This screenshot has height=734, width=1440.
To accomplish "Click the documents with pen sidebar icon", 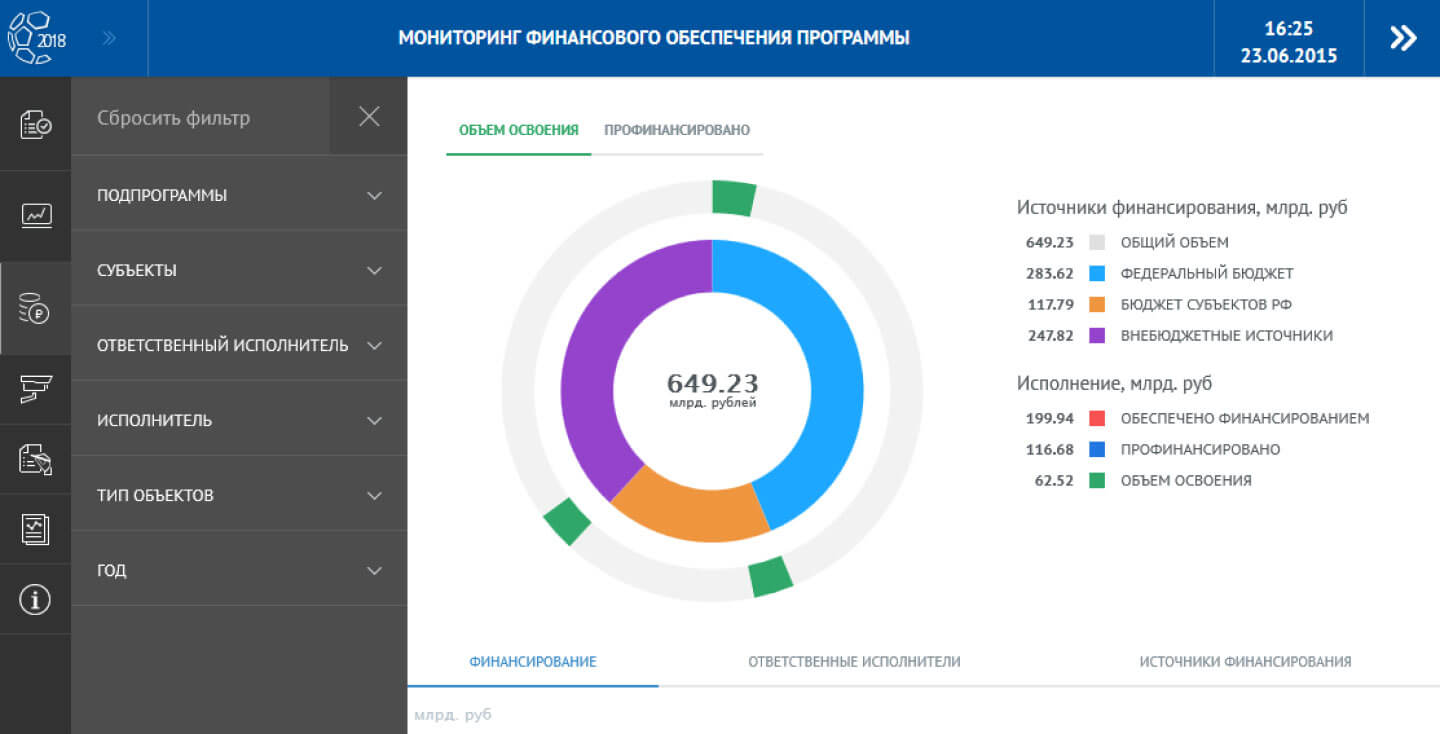I will click(x=36, y=459).
